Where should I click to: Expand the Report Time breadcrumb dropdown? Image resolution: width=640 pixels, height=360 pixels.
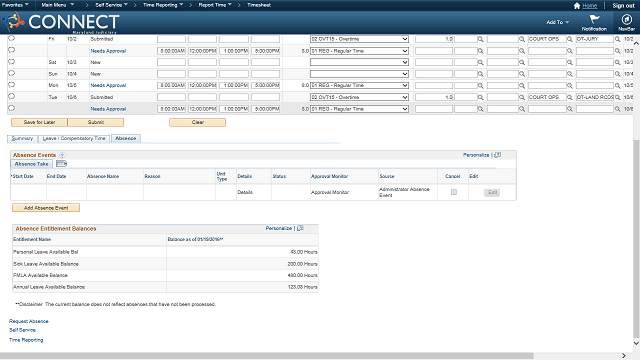point(215,5)
